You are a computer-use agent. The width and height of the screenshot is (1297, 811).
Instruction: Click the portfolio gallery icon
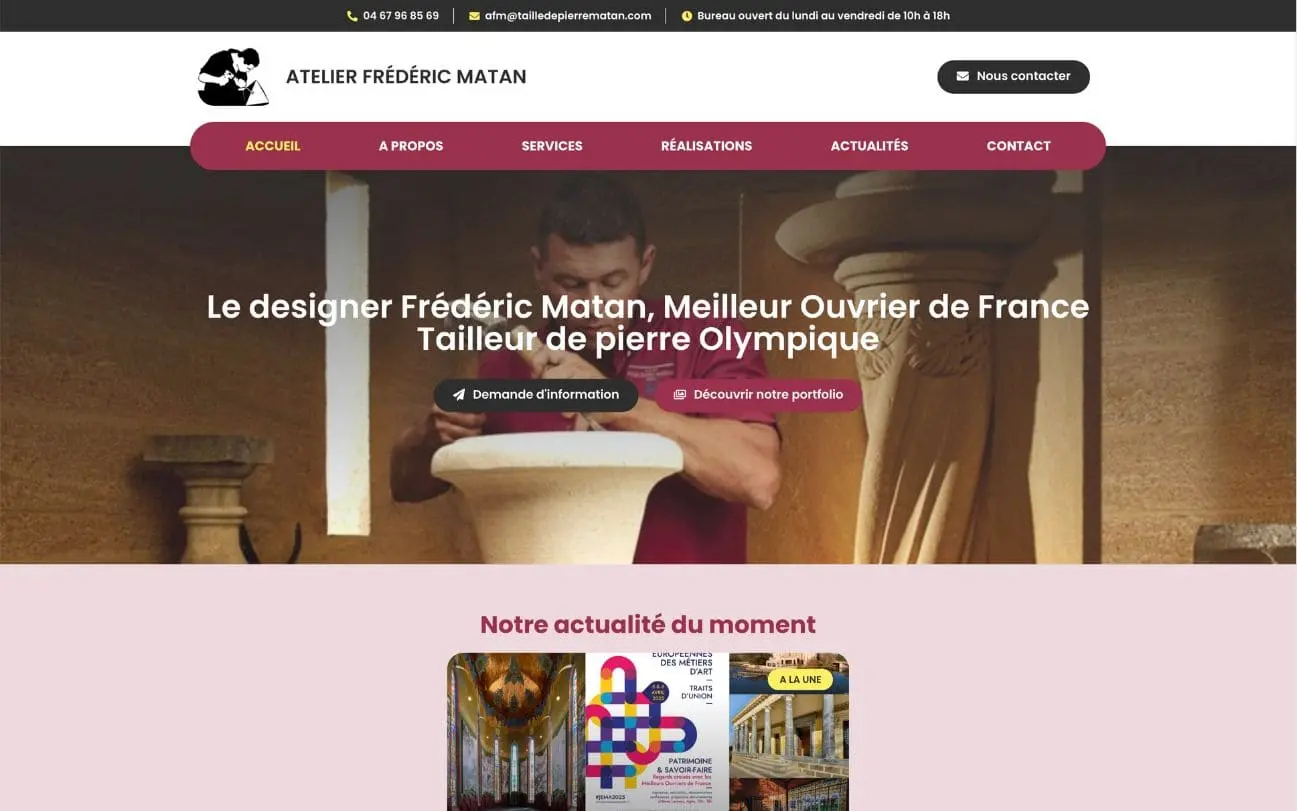(680, 395)
